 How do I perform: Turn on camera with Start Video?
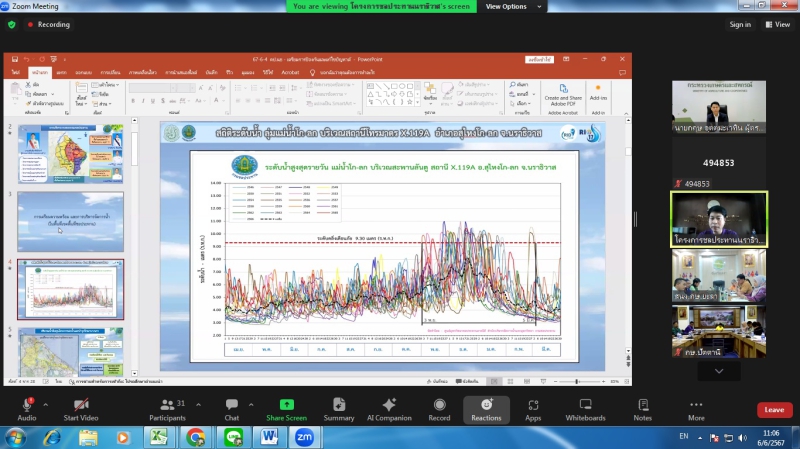click(79, 406)
